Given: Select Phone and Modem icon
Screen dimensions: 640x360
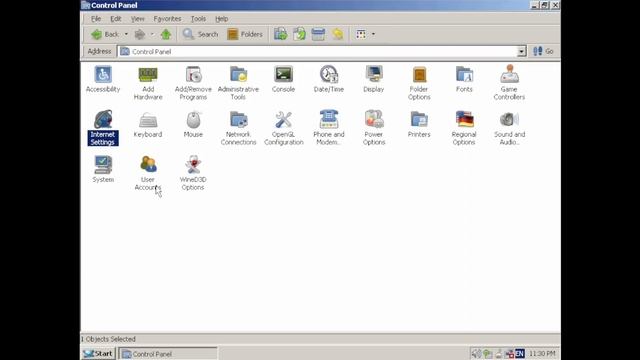Looking at the screenshot, I should coord(329,128).
